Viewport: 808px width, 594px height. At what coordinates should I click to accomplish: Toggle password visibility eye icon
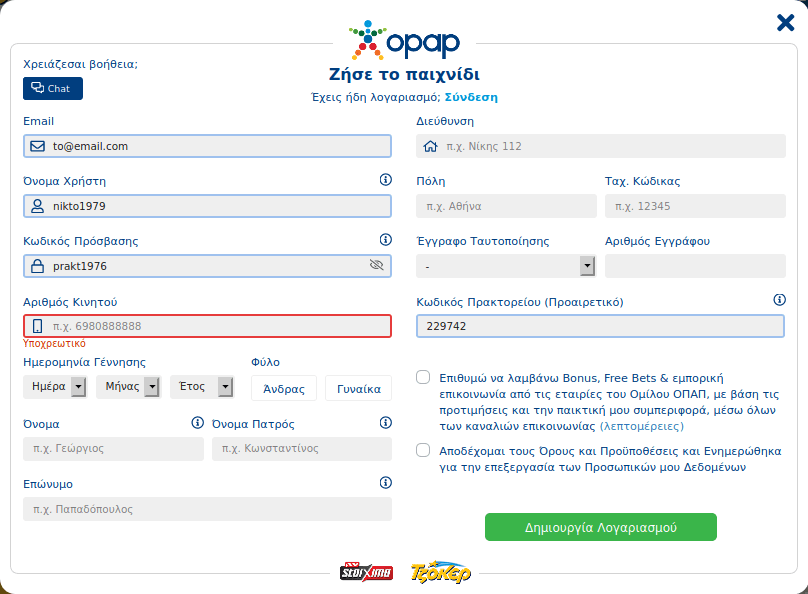click(x=377, y=265)
